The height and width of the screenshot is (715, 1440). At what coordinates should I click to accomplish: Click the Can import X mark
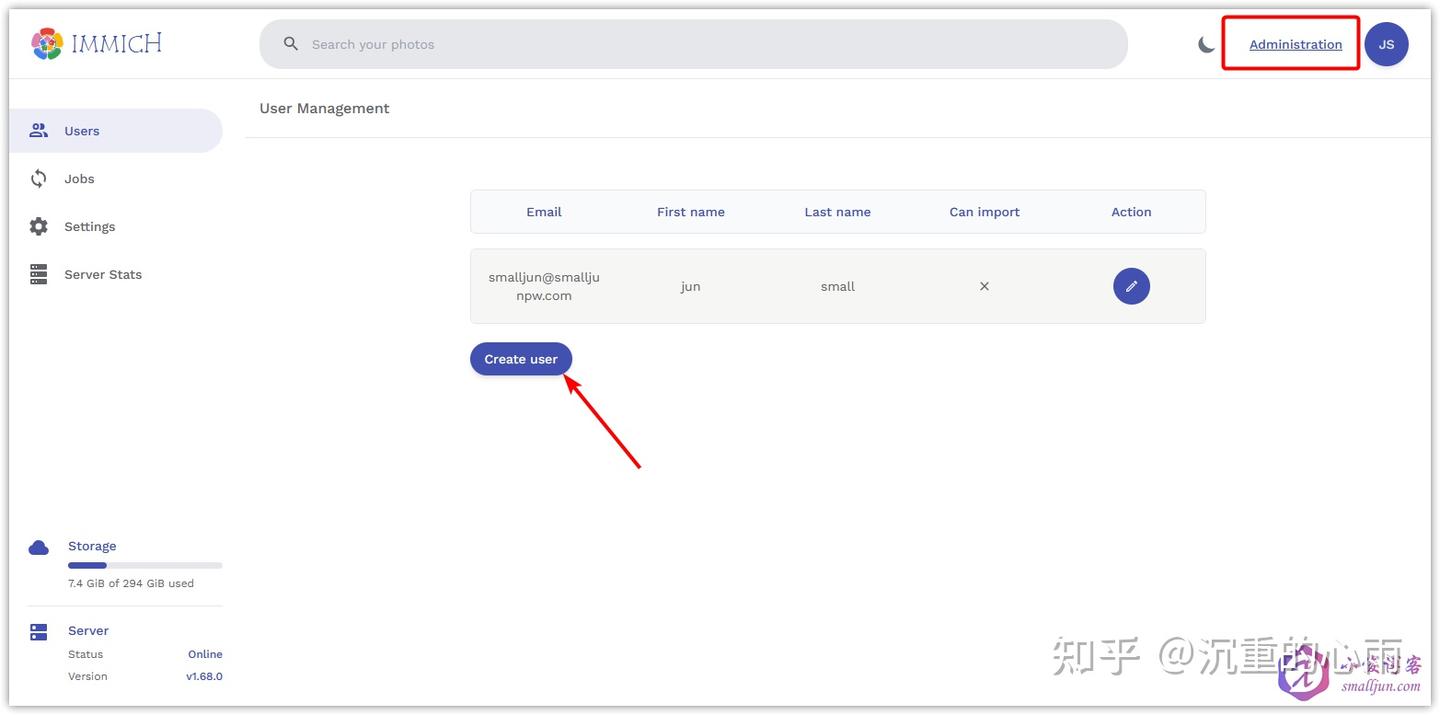click(984, 286)
